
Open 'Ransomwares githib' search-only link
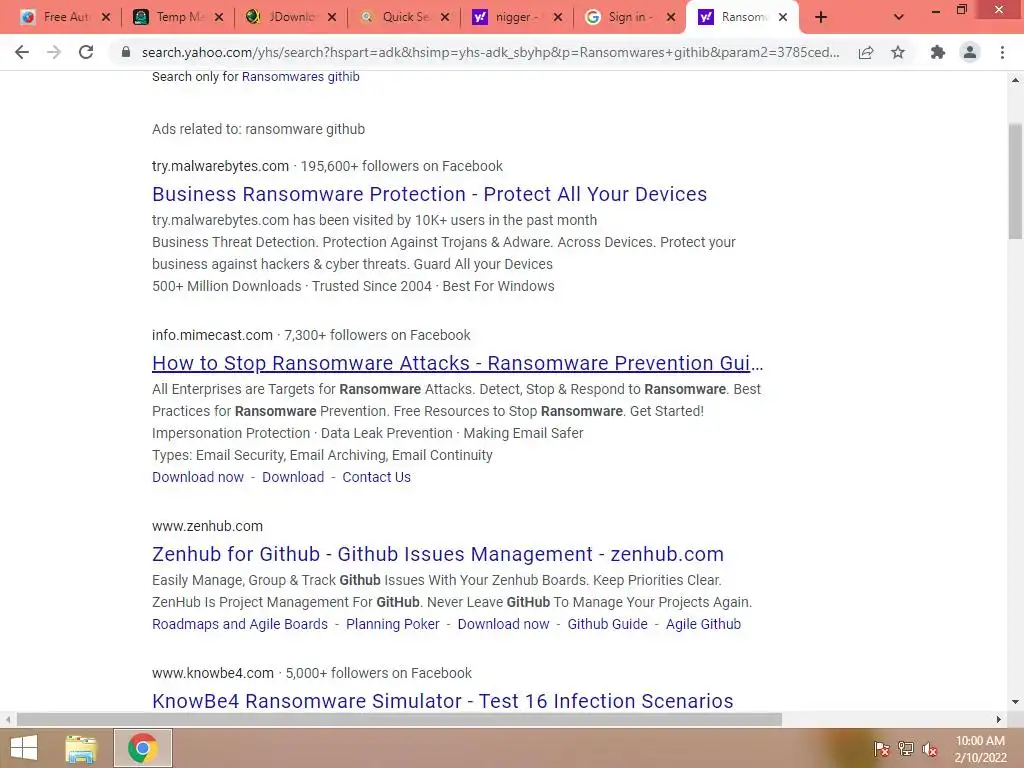300,76
